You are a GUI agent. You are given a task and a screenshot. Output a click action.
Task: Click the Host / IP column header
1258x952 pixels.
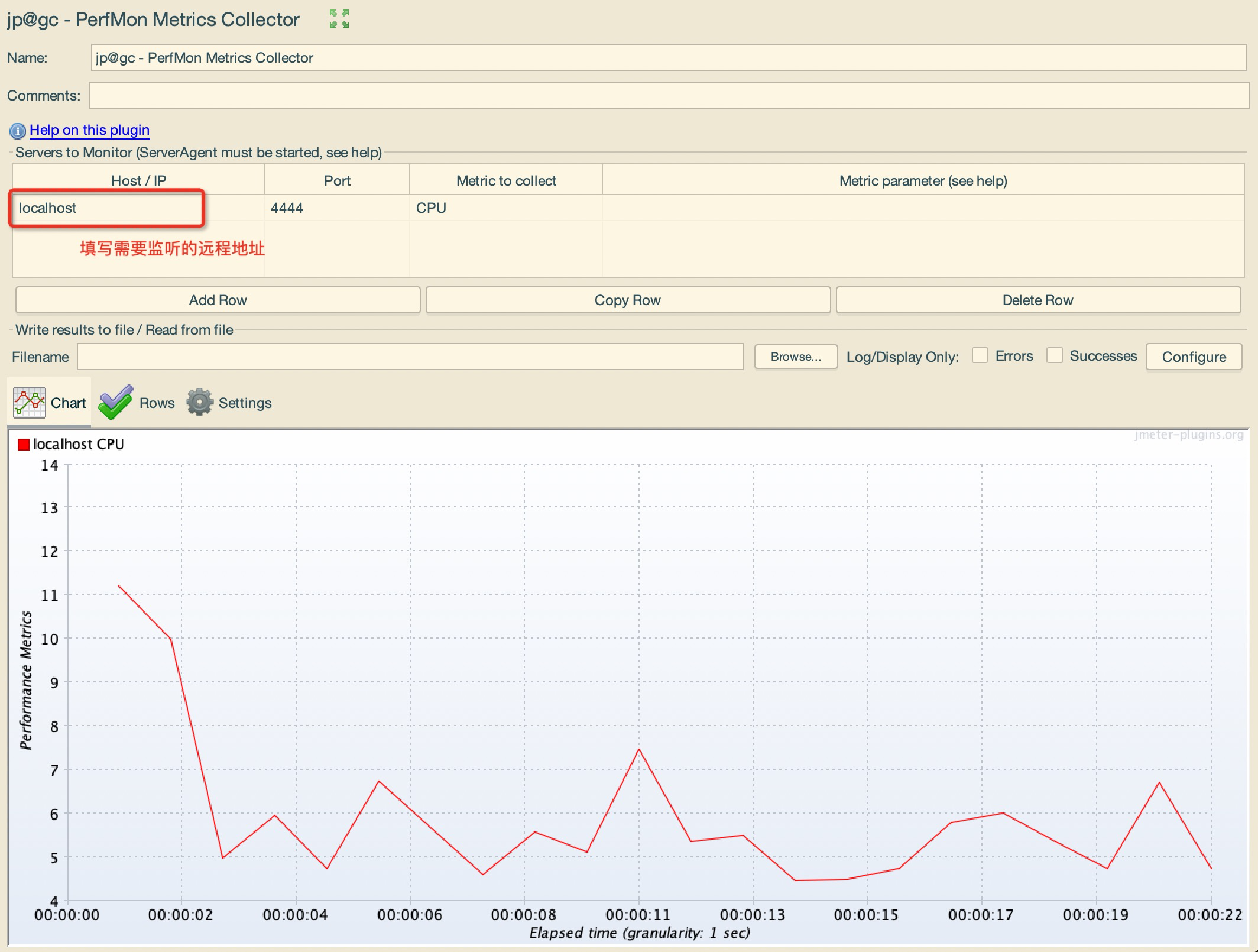(x=138, y=180)
